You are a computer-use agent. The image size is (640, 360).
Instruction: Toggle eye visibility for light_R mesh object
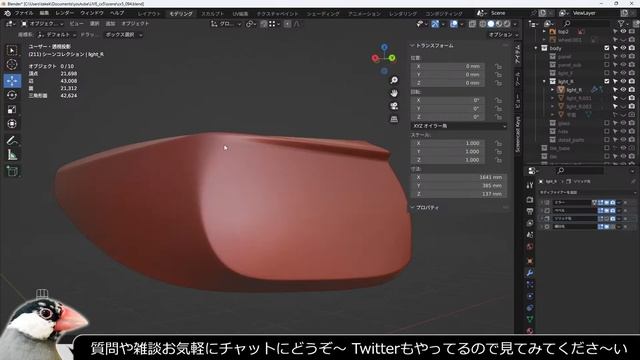click(623, 90)
